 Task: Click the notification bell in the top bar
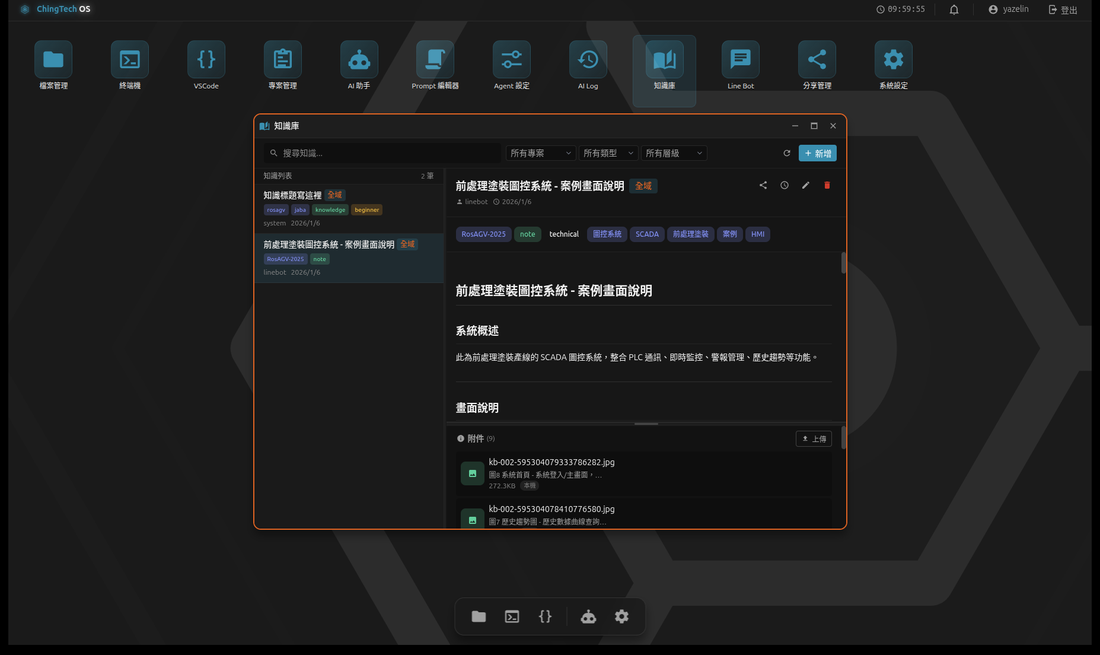(954, 10)
